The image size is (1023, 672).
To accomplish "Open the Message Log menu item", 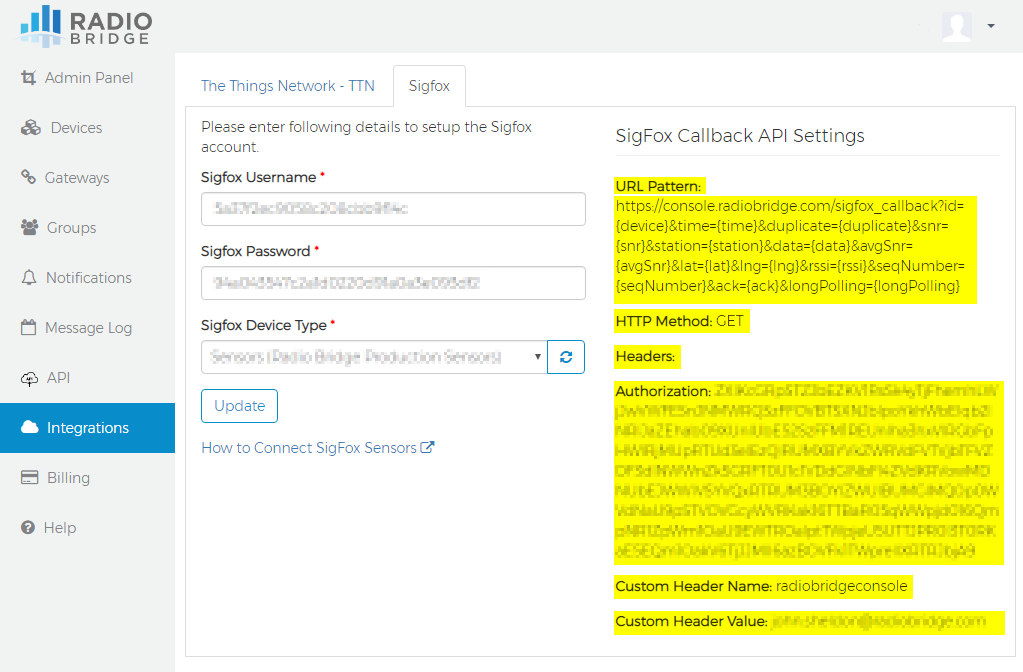I will pos(87,328).
